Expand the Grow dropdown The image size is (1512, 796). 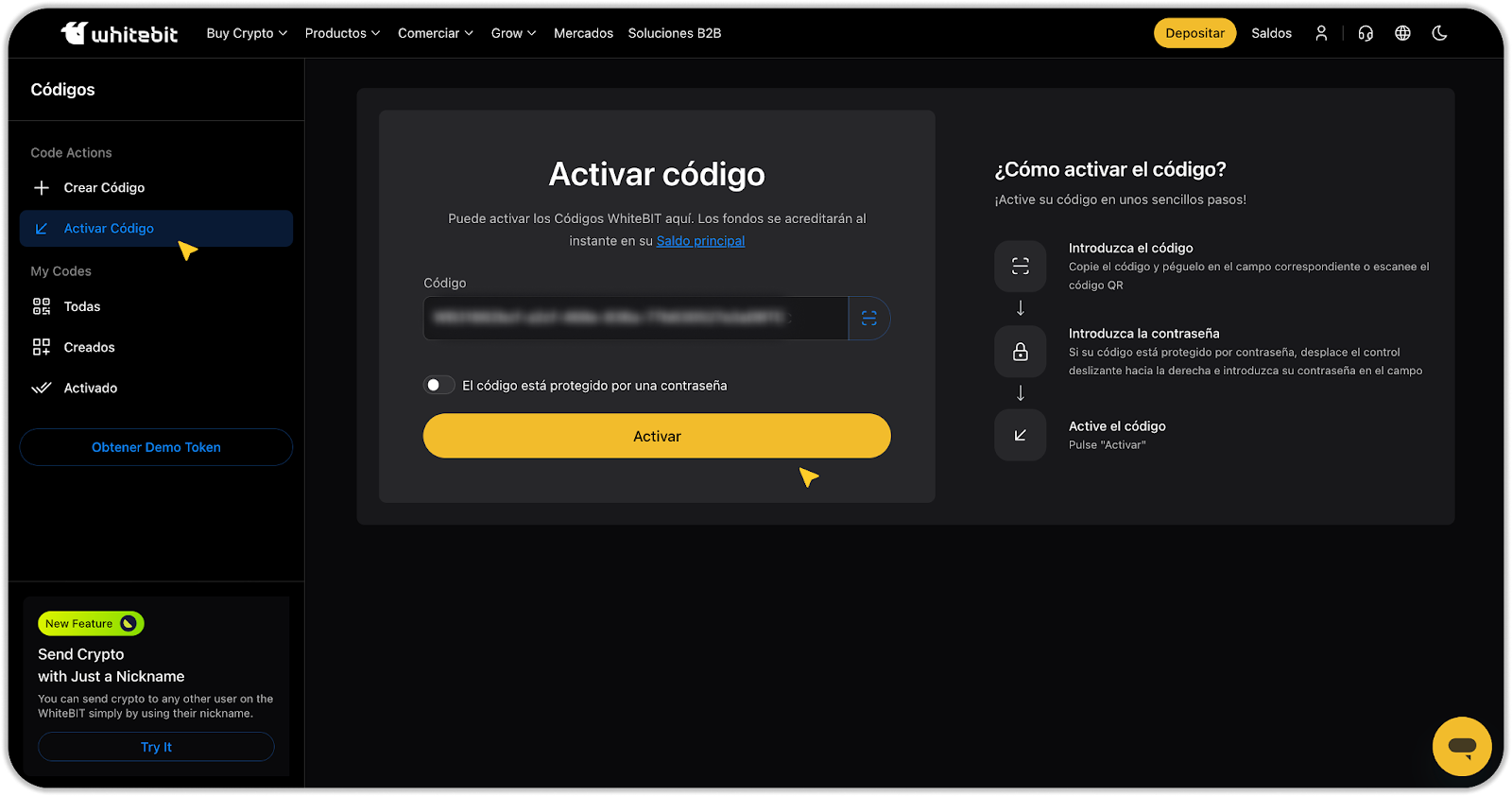(513, 33)
